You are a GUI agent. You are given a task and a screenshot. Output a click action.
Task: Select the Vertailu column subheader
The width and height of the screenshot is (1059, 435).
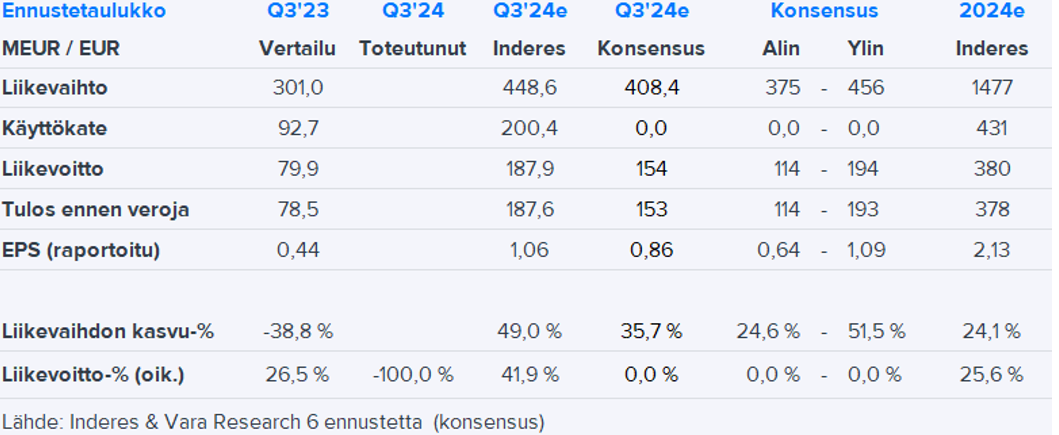pos(297,48)
